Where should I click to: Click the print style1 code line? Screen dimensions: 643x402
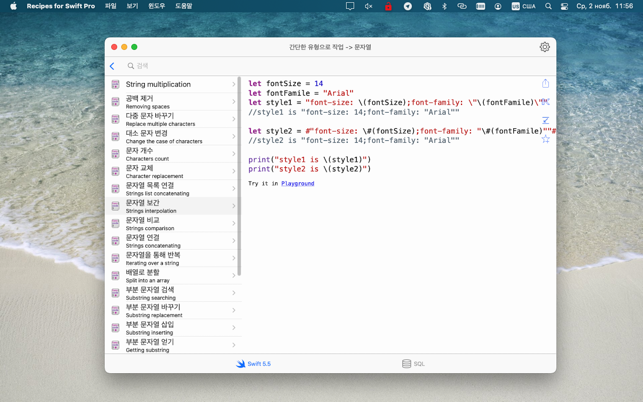(x=309, y=159)
